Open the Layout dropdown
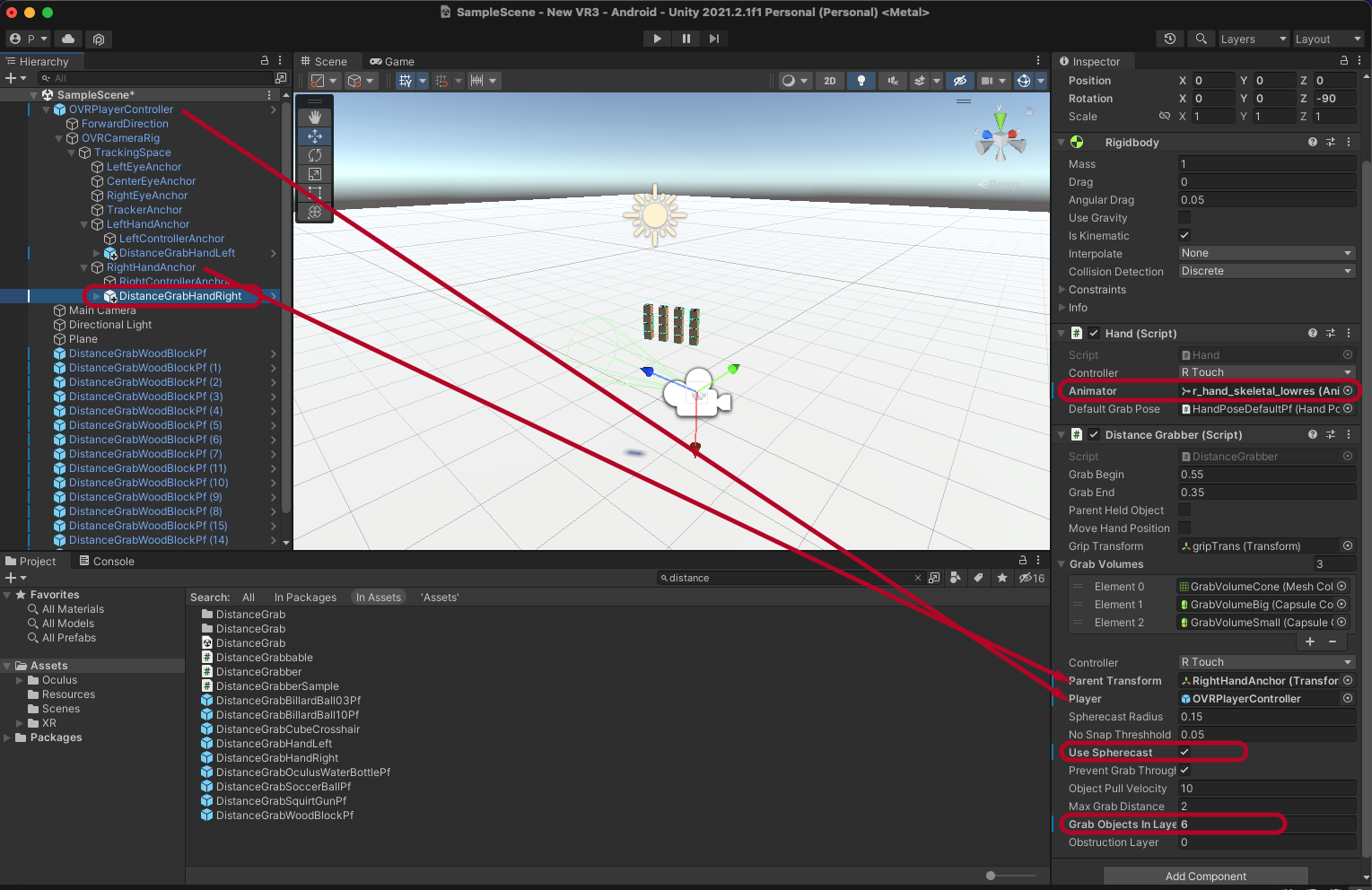This screenshot has height=890, width=1372. pyautogui.click(x=1328, y=39)
